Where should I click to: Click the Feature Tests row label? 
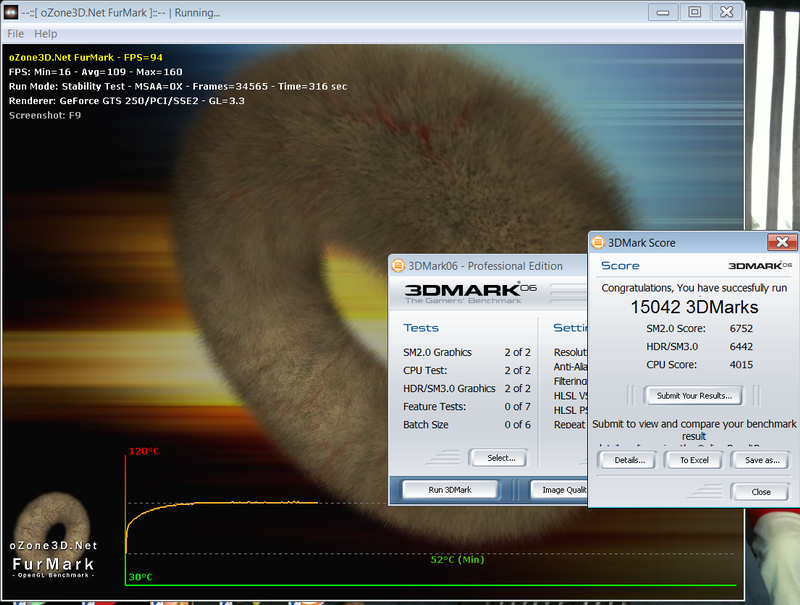pos(434,407)
